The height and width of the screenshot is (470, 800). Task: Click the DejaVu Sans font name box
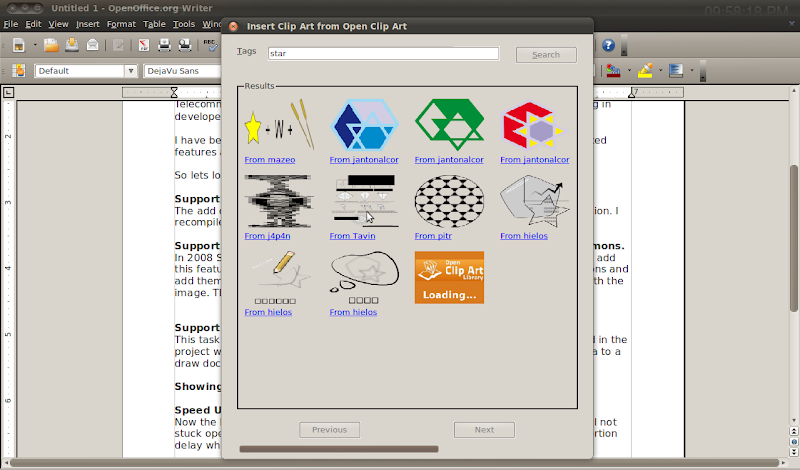tap(183, 71)
